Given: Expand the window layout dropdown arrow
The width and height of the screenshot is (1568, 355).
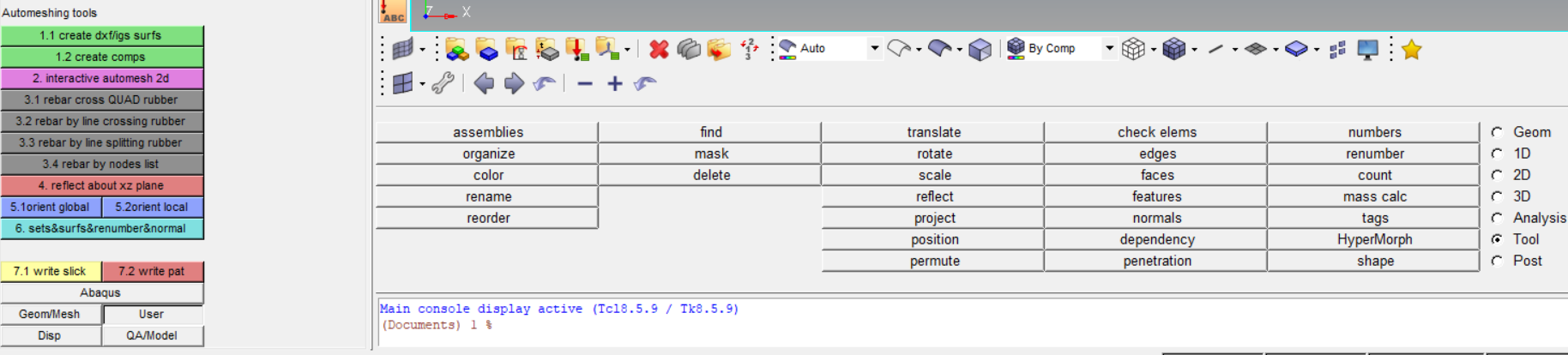Looking at the screenshot, I should (x=422, y=84).
